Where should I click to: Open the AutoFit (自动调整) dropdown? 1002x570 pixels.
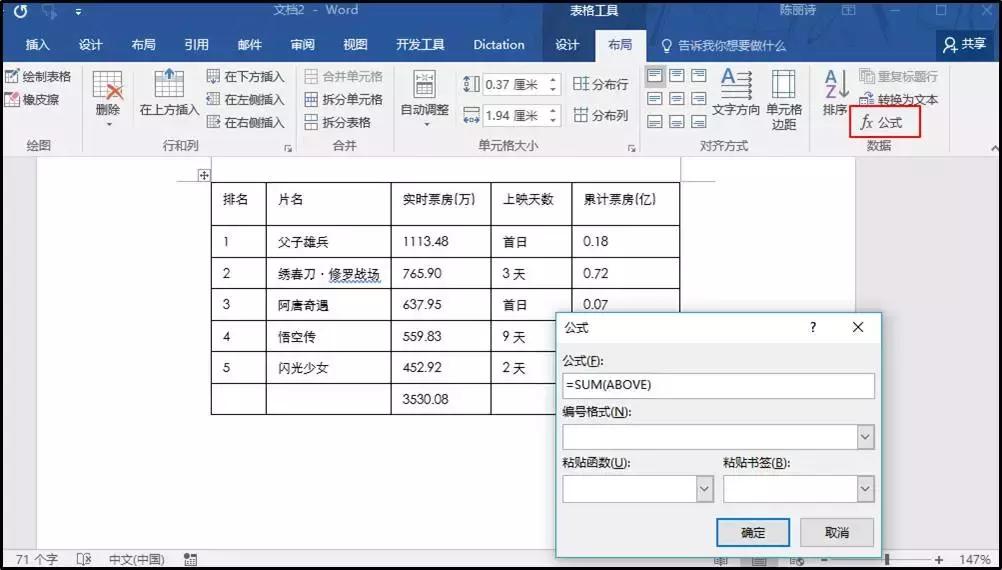click(x=424, y=99)
